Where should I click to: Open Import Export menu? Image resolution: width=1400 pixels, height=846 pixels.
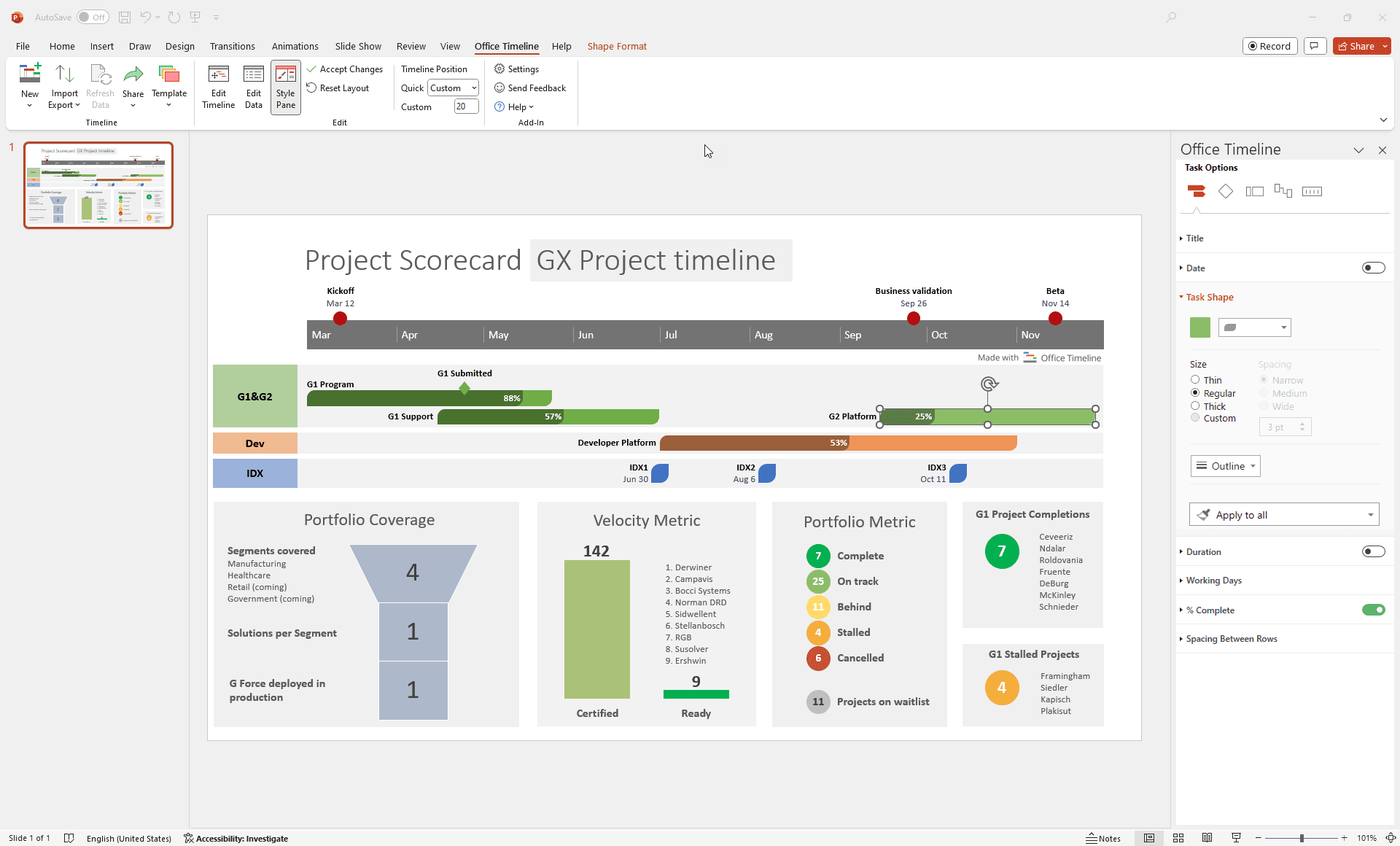tap(64, 85)
